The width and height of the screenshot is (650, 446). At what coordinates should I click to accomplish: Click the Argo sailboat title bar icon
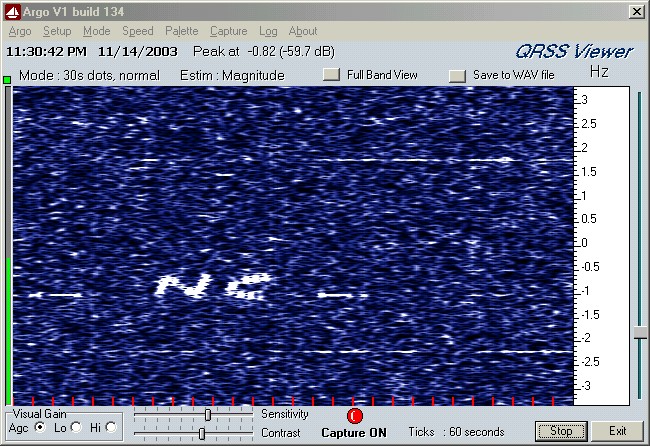tap(12, 12)
